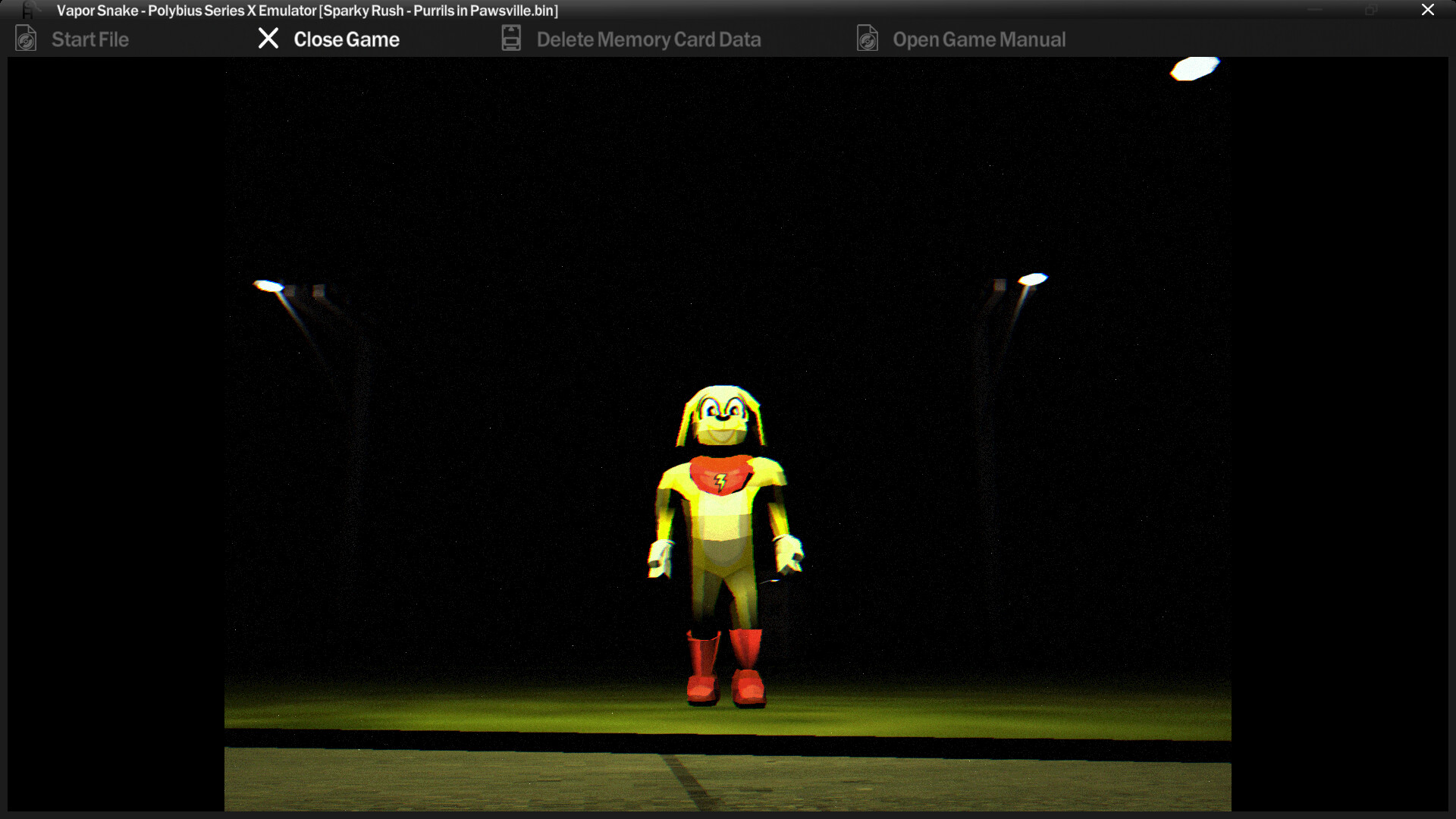This screenshot has width=1456, height=819.
Task: Click the memory card icon in toolbar
Action: coord(511,39)
